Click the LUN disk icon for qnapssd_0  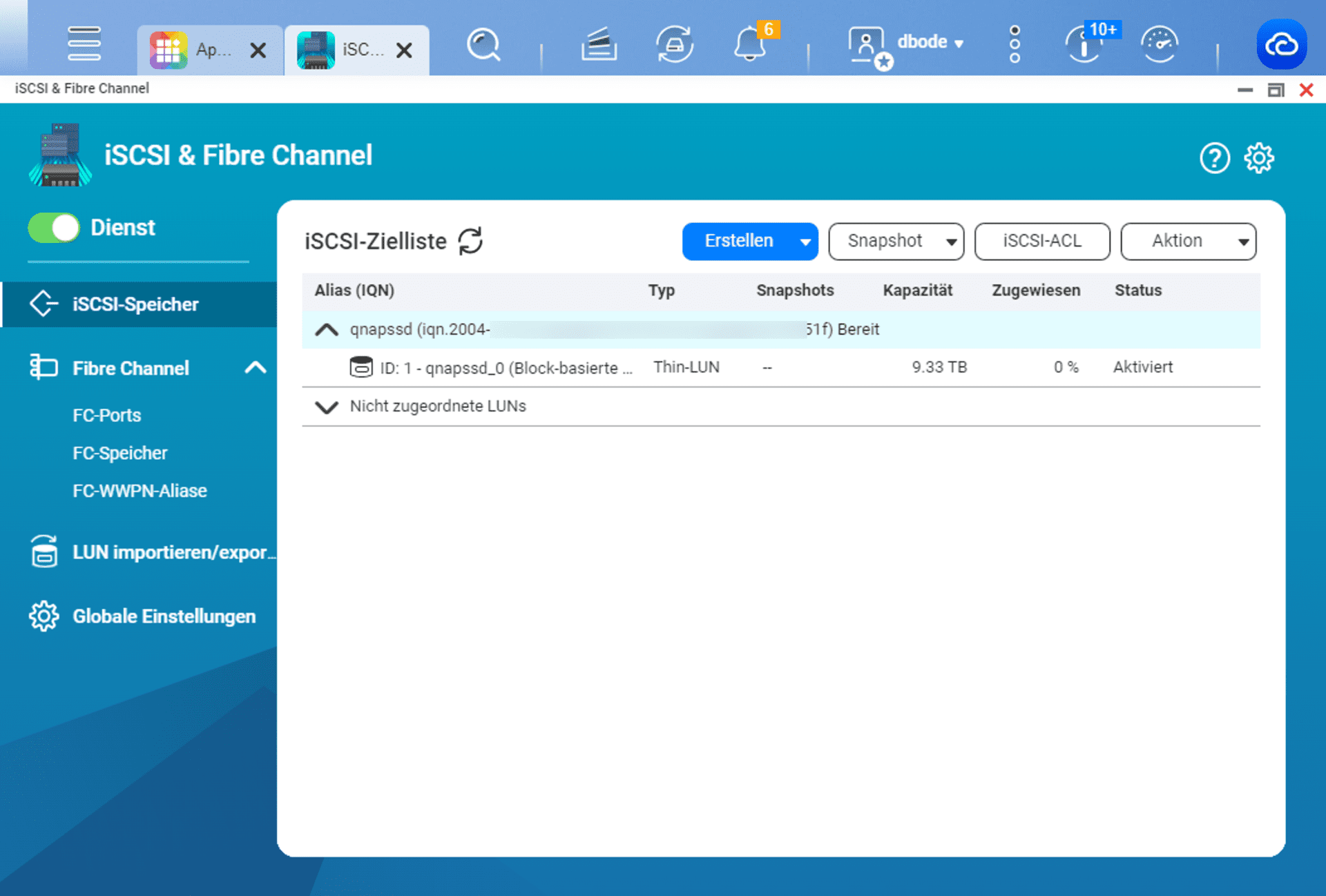[x=361, y=367]
